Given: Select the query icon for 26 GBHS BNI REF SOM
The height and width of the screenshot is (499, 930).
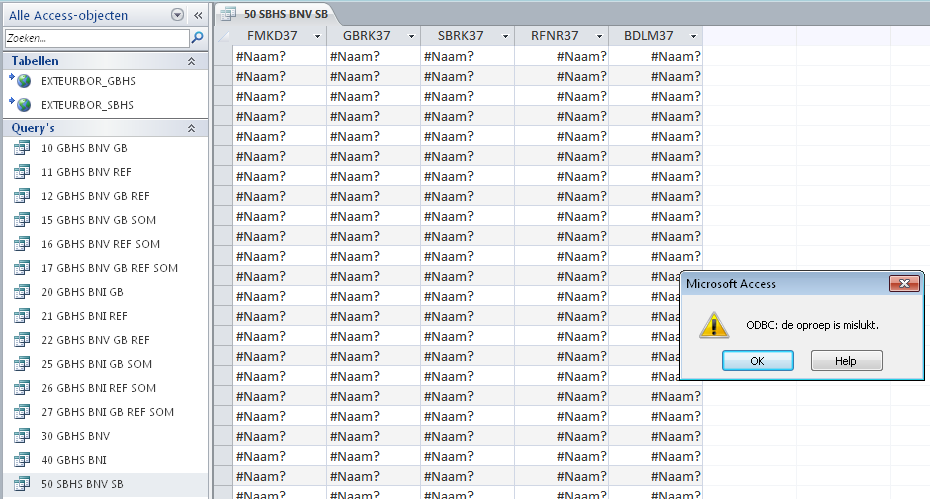Looking at the screenshot, I should tap(22, 388).
